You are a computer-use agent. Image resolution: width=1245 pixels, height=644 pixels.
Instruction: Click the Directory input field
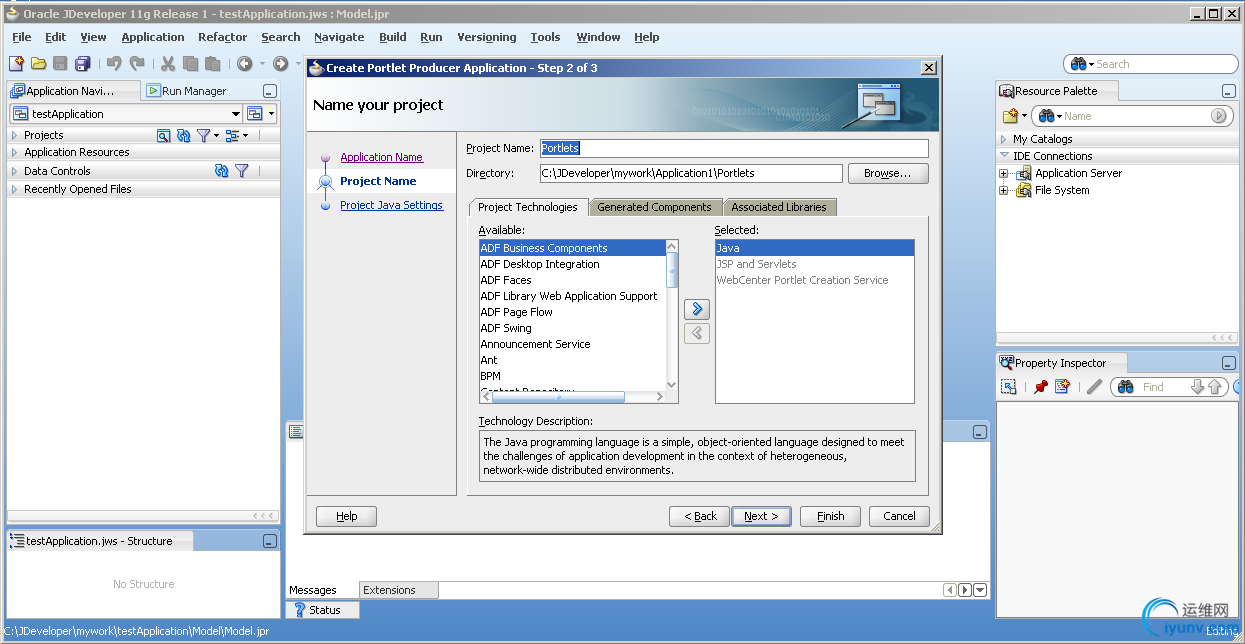pyautogui.click(x=691, y=173)
